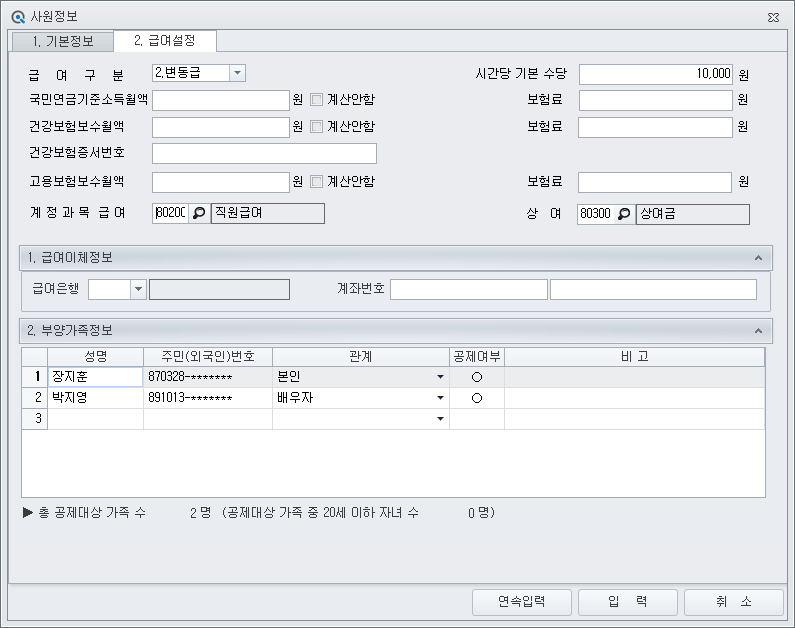
Task: Click the 보험료 field next to 건강보험보수월액
Action: coord(656,127)
